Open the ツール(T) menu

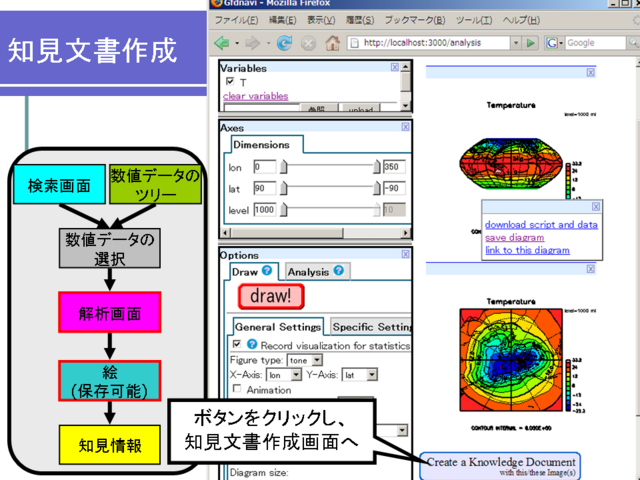pyautogui.click(x=474, y=20)
